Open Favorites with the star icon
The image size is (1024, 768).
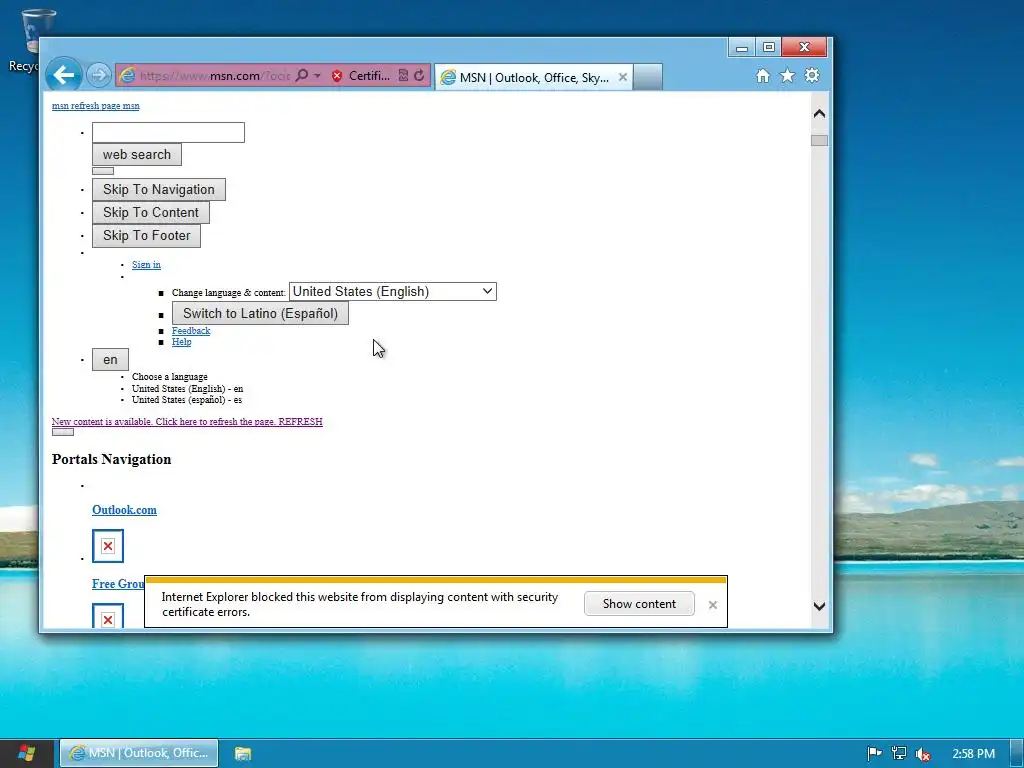(x=788, y=76)
